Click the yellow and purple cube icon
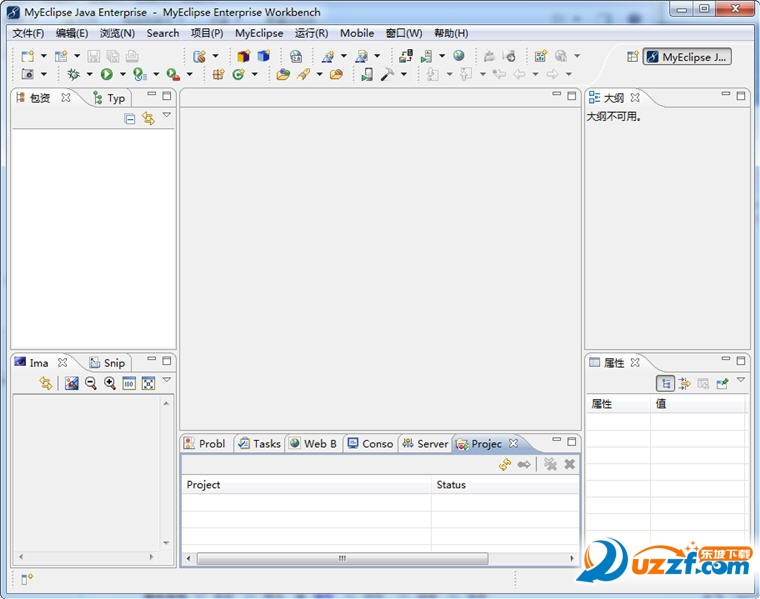 point(243,56)
